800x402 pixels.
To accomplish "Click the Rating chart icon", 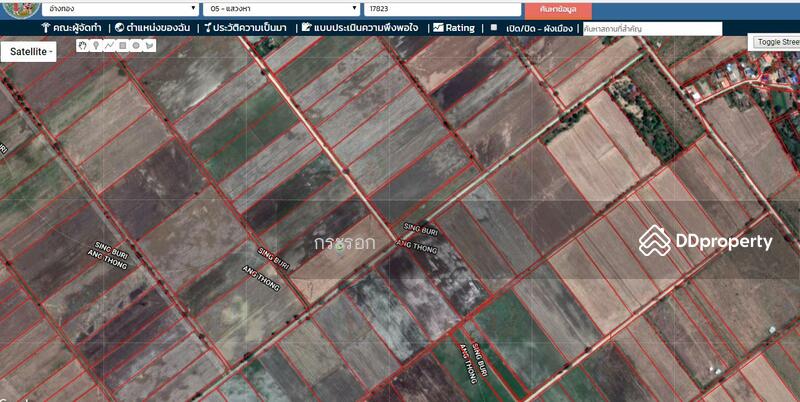I will pyautogui.click(x=437, y=28).
